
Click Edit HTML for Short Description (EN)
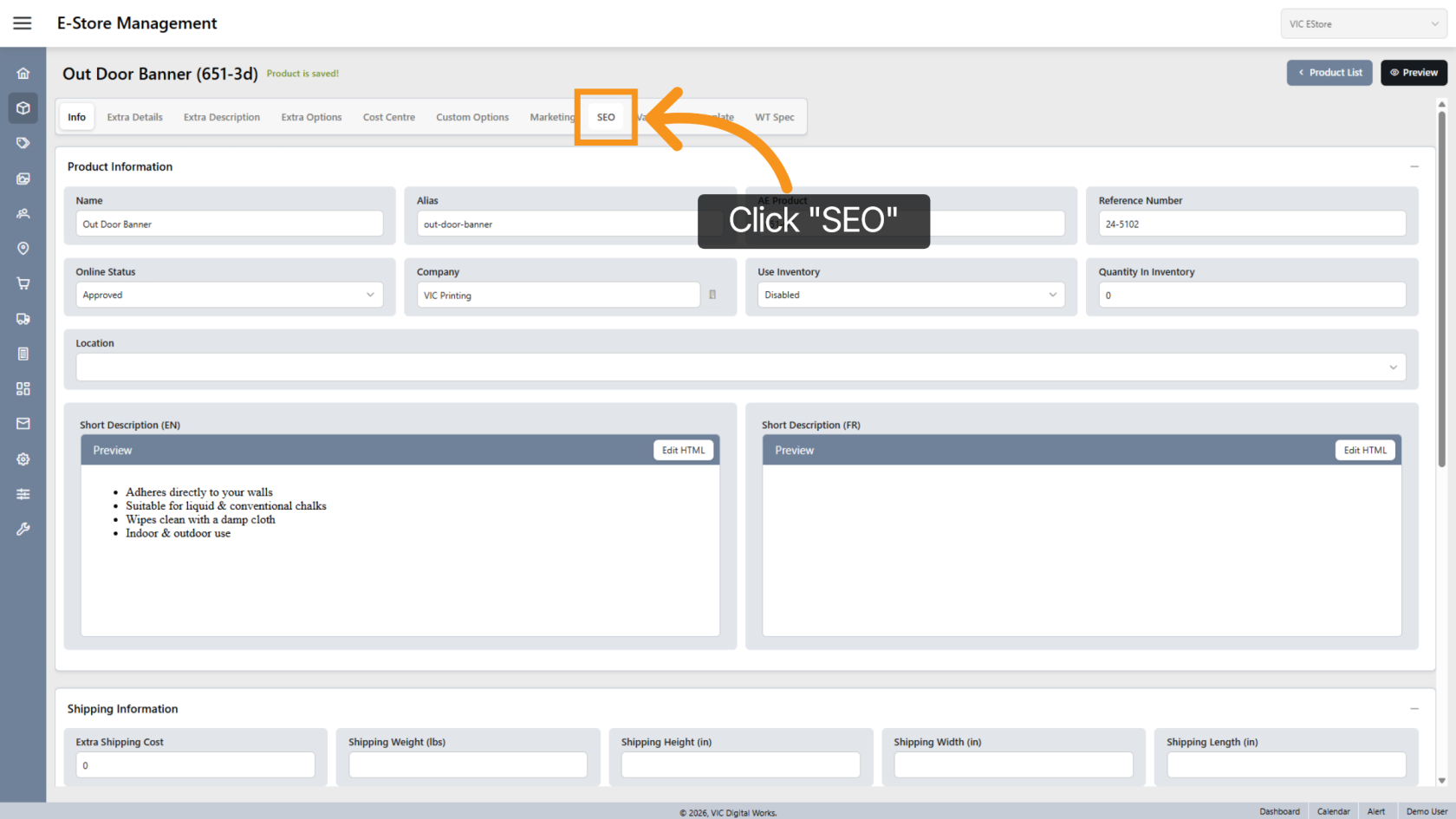(x=683, y=451)
